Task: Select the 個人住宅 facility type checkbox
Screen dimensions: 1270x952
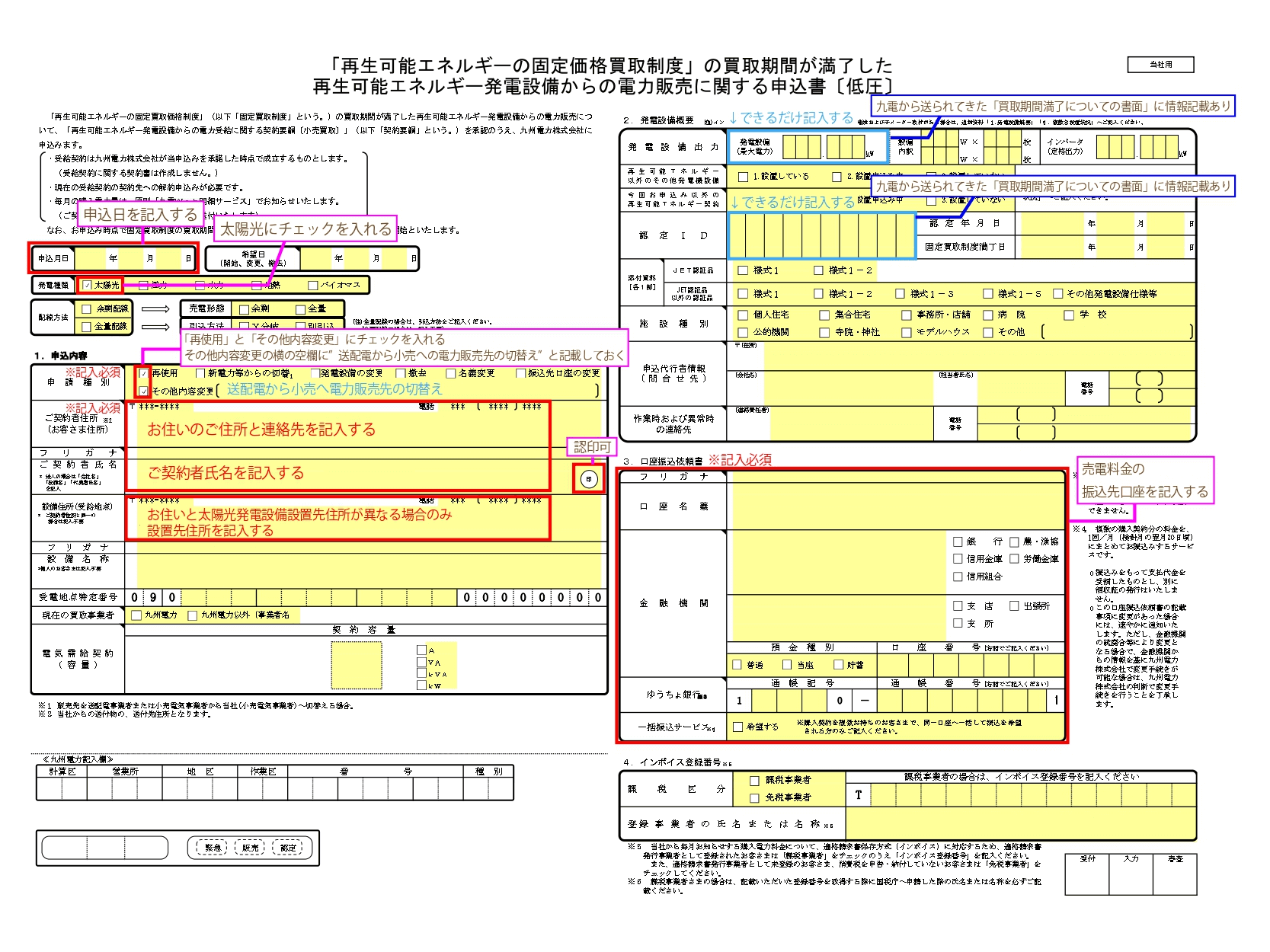Action: (744, 315)
